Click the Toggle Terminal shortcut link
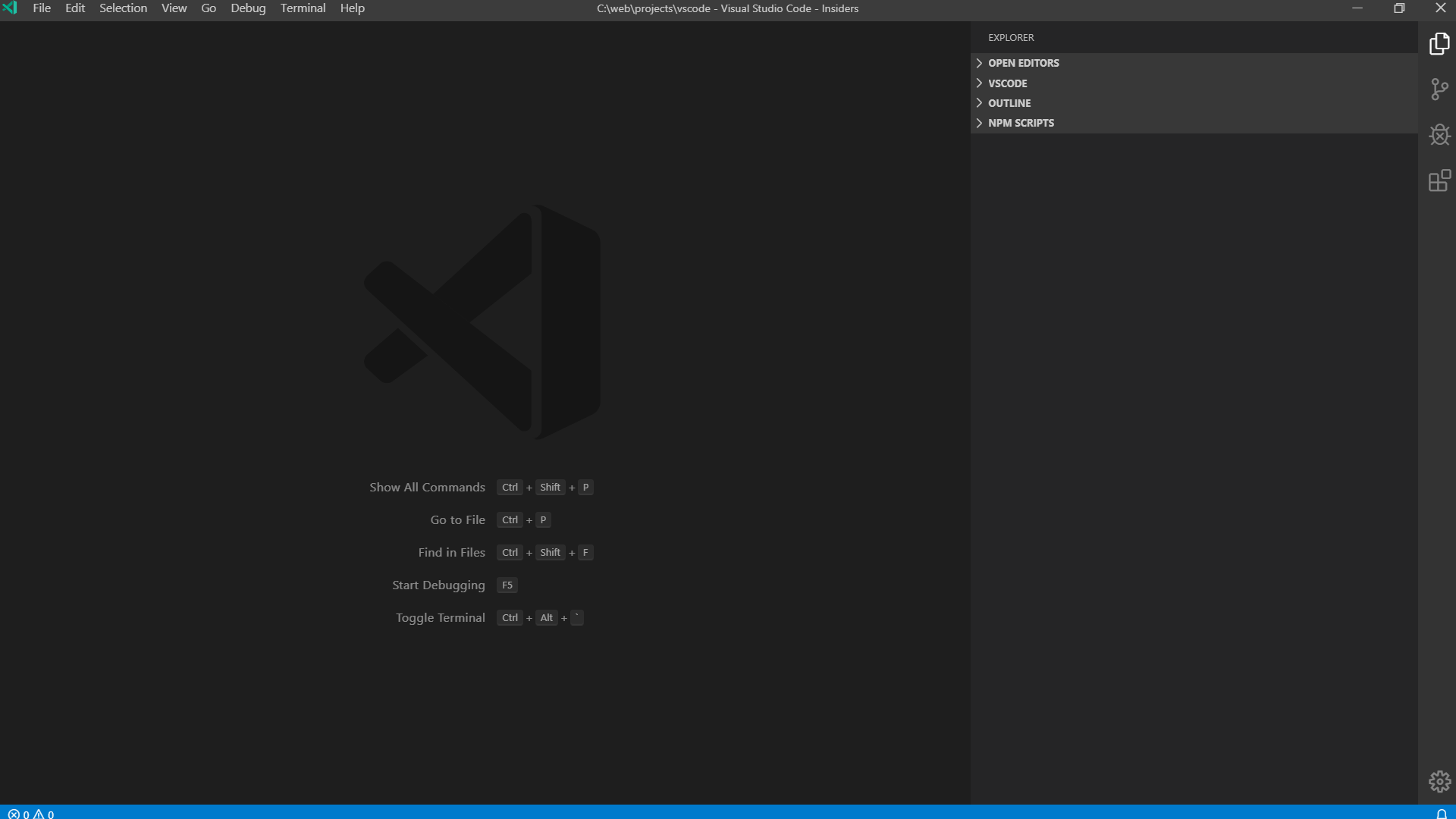Screen dimensions: 1456x819 coord(440,617)
